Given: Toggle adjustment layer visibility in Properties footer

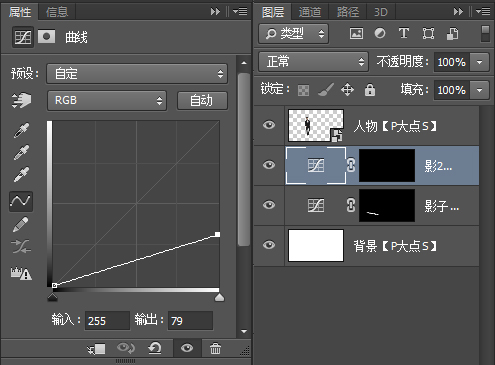Looking at the screenshot, I should pyautogui.click(x=187, y=348).
